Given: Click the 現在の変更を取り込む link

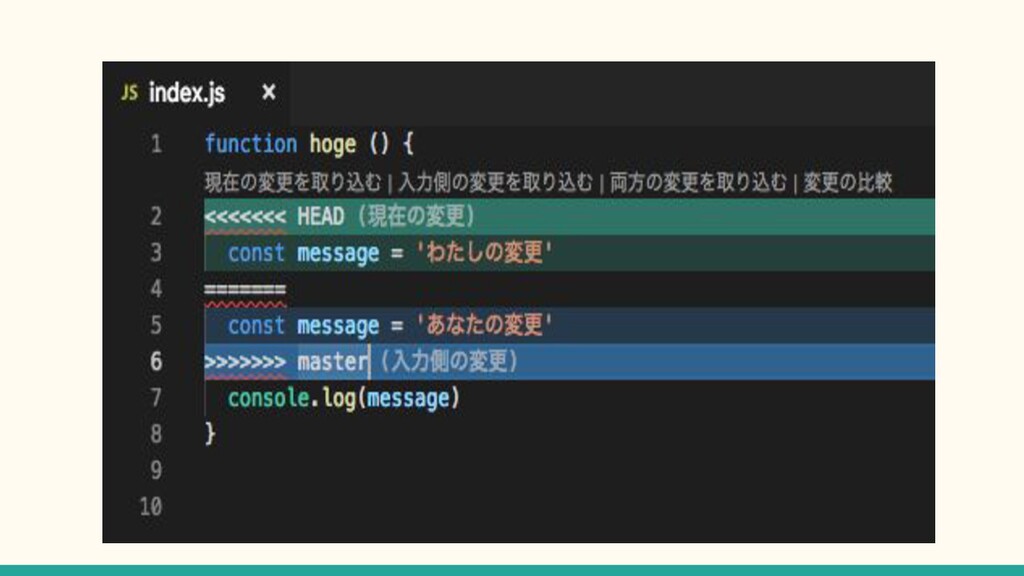Looking at the screenshot, I should click(292, 182).
